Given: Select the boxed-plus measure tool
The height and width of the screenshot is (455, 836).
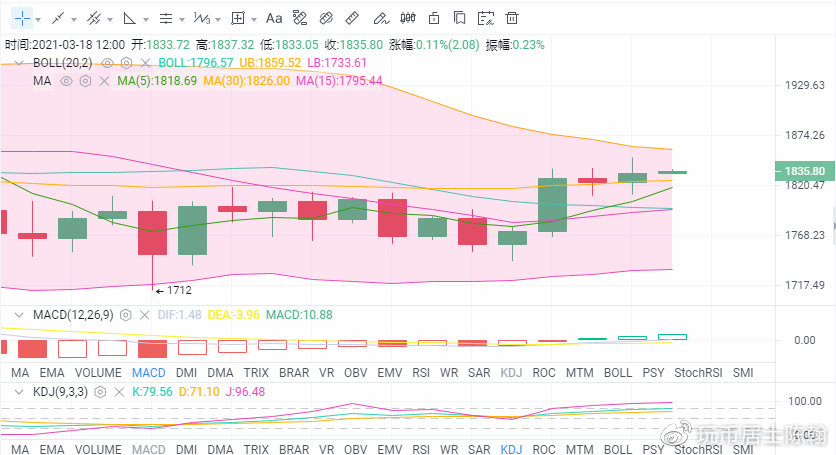Looking at the screenshot, I should pos(237,19).
